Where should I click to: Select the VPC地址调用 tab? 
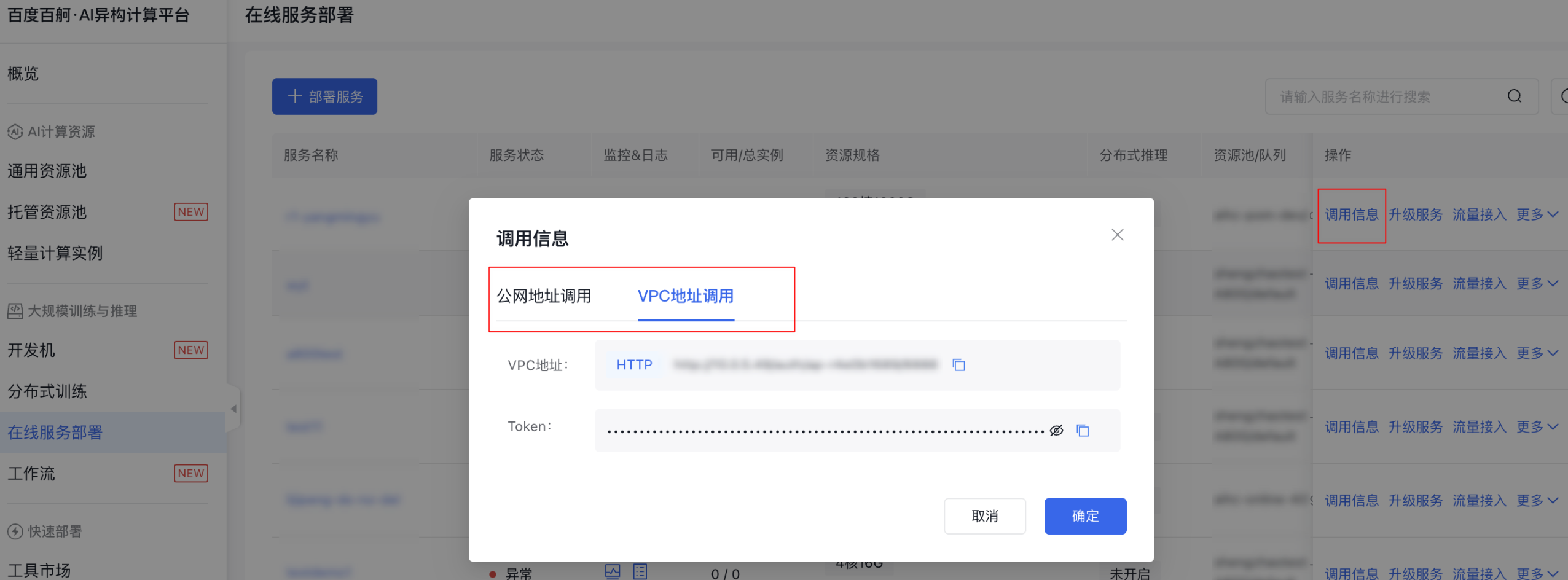pos(686,296)
